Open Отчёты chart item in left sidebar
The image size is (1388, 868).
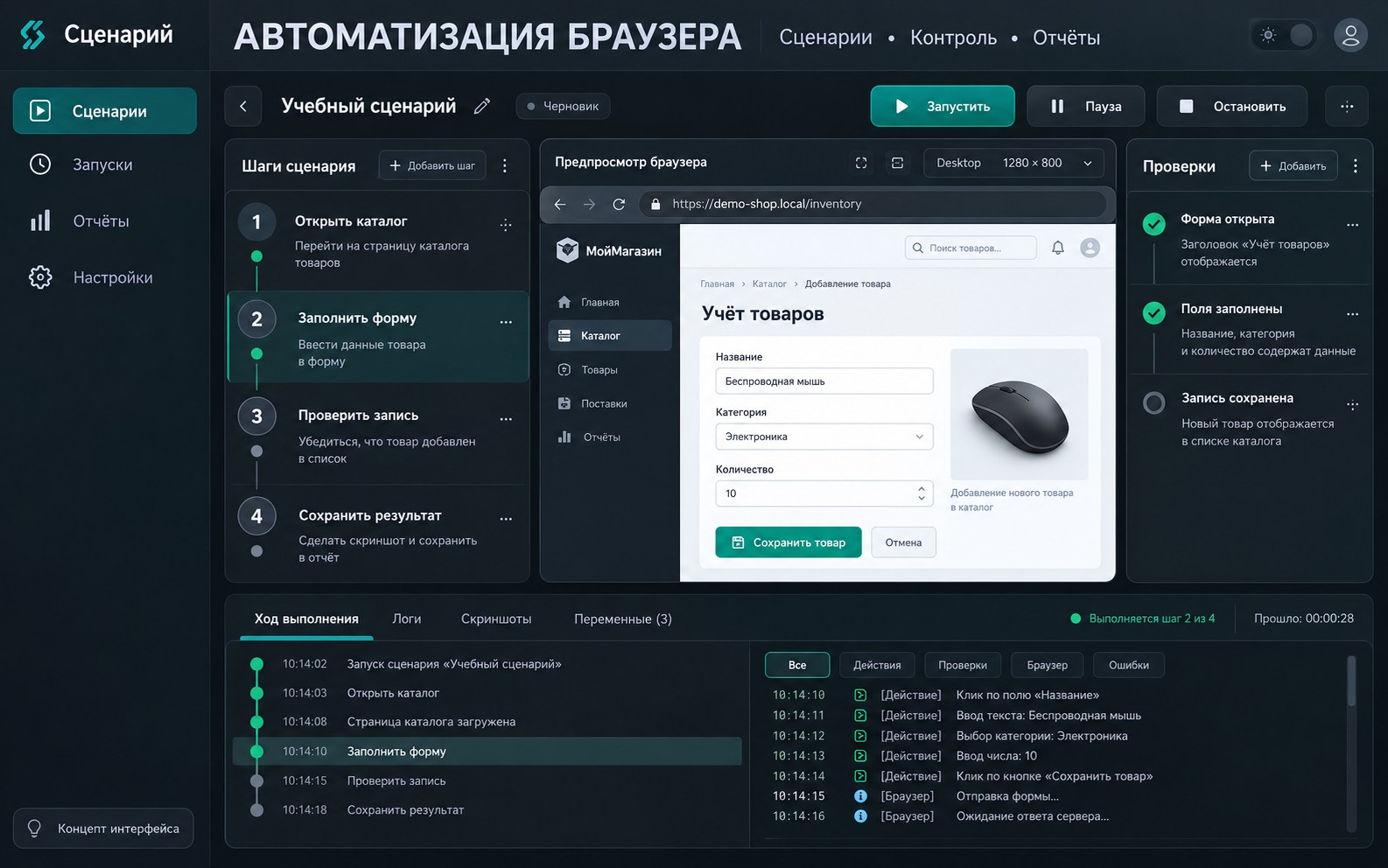79,221
